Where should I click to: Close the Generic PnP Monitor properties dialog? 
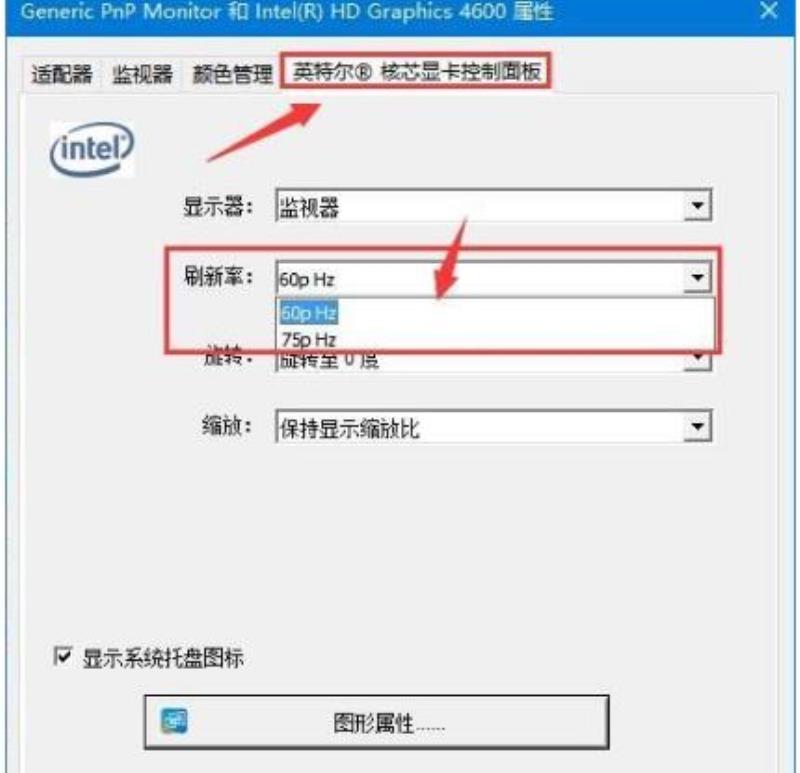pyautogui.click(x=768, y=11)
